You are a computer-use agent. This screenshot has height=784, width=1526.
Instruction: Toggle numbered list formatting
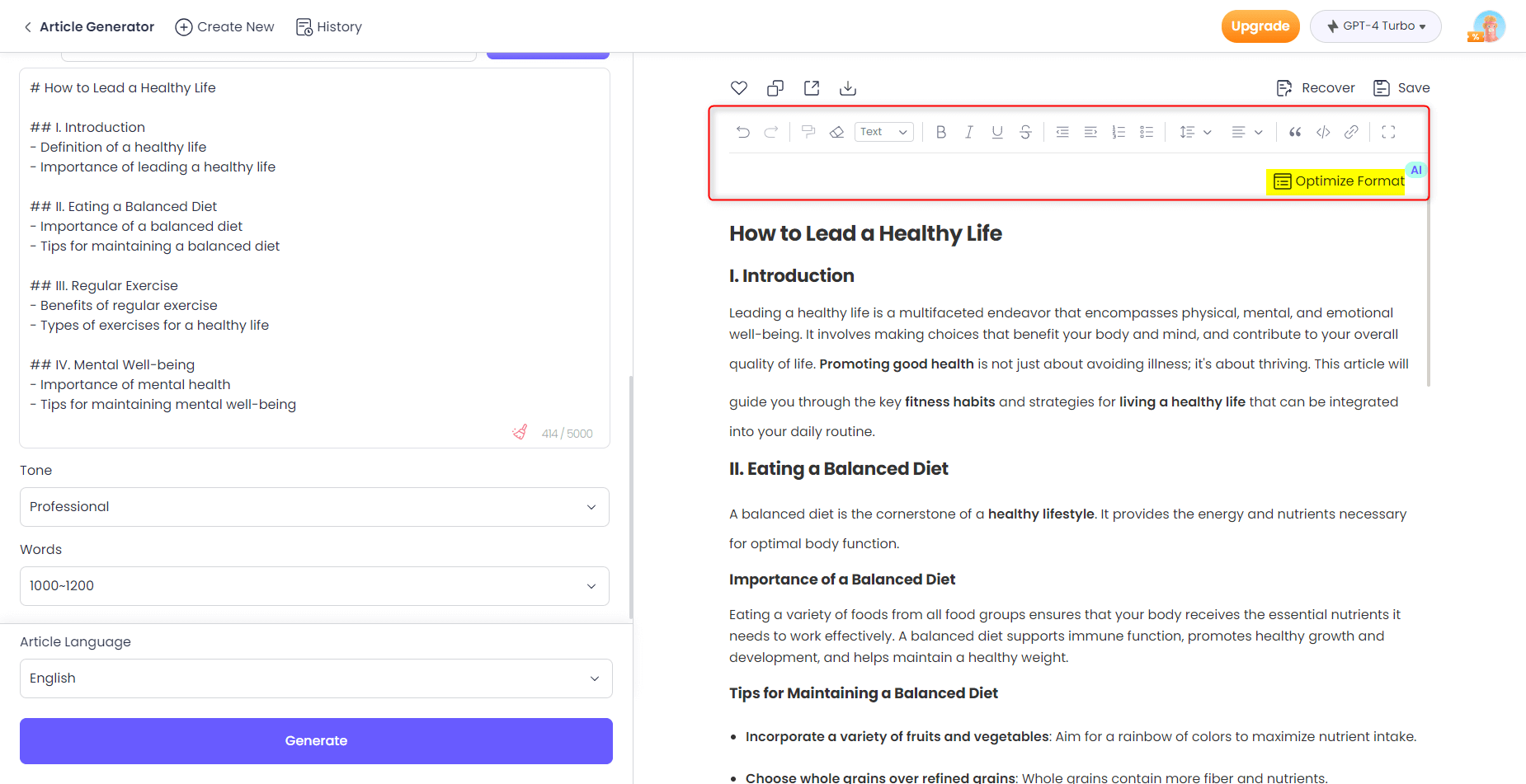(1119, 132)
